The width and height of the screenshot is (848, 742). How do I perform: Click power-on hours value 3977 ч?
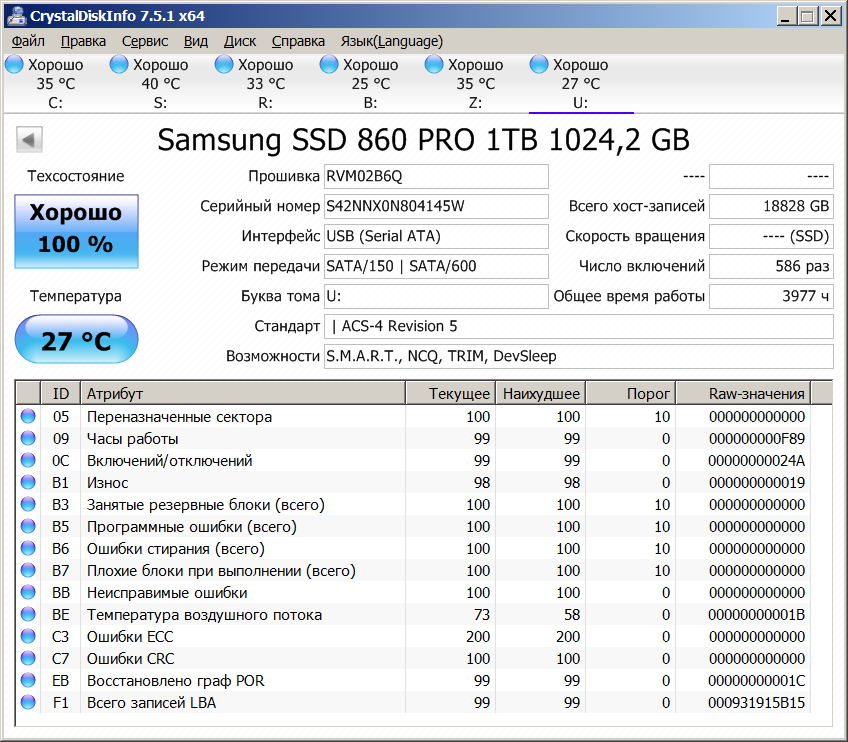tap(771, 296)
